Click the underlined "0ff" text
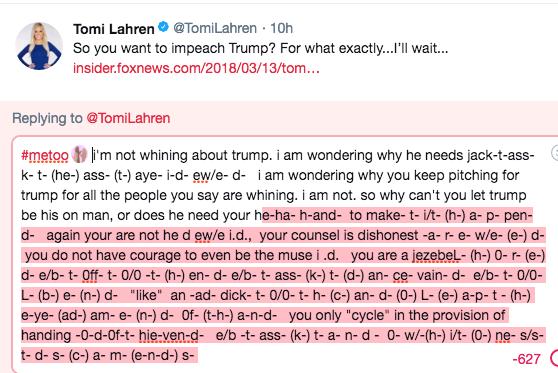The image size is (558, 373). [89, 275]
